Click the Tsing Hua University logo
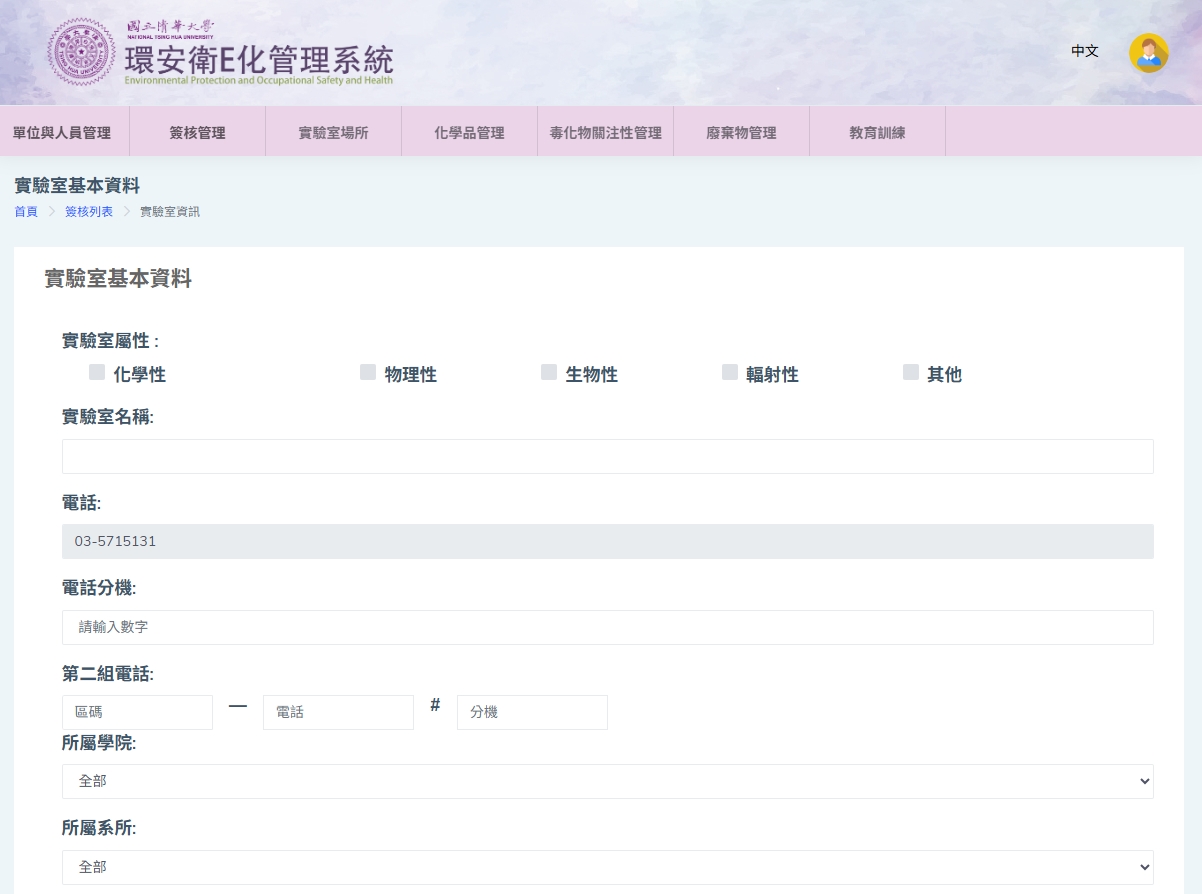This screenshot has width=1202, height=894. coord(82,52)
